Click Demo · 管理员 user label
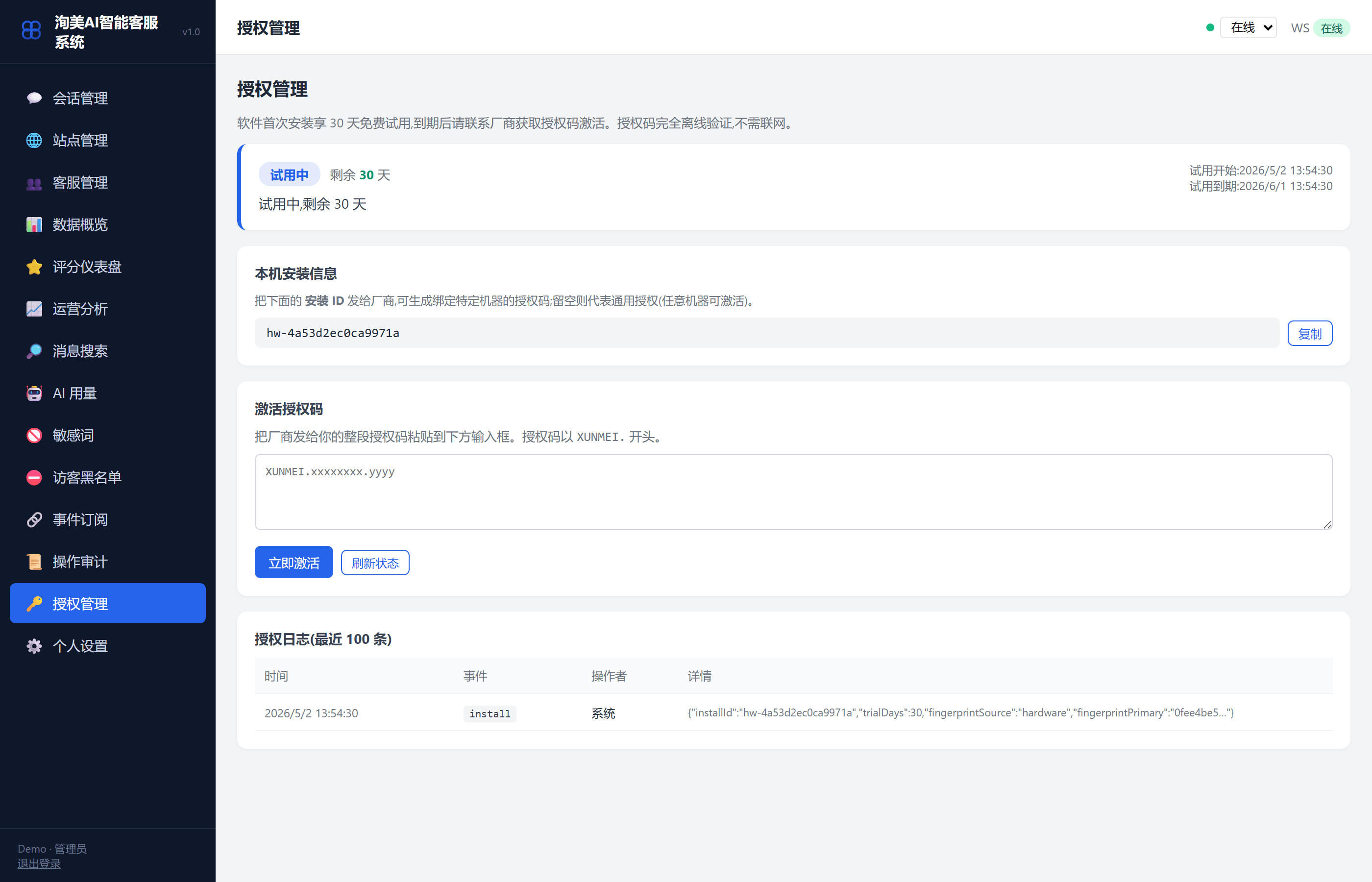The width and height of the screenshot is (1372, 882). 52,849
